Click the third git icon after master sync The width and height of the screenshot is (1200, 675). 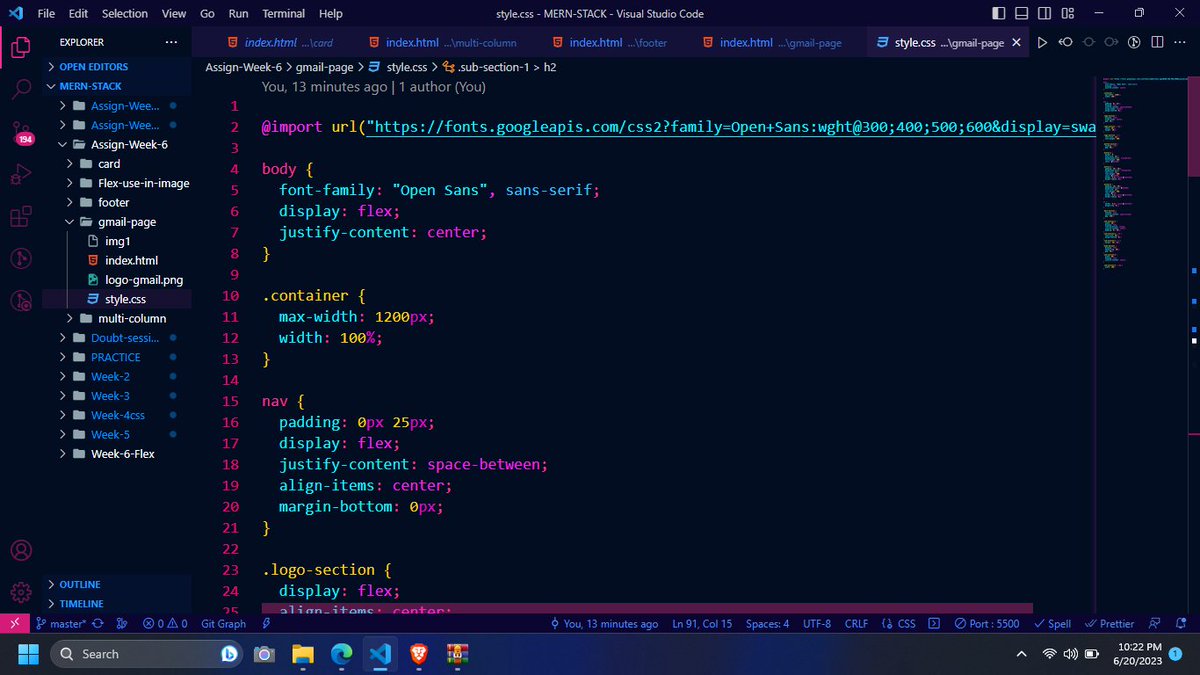click(122, 623)
